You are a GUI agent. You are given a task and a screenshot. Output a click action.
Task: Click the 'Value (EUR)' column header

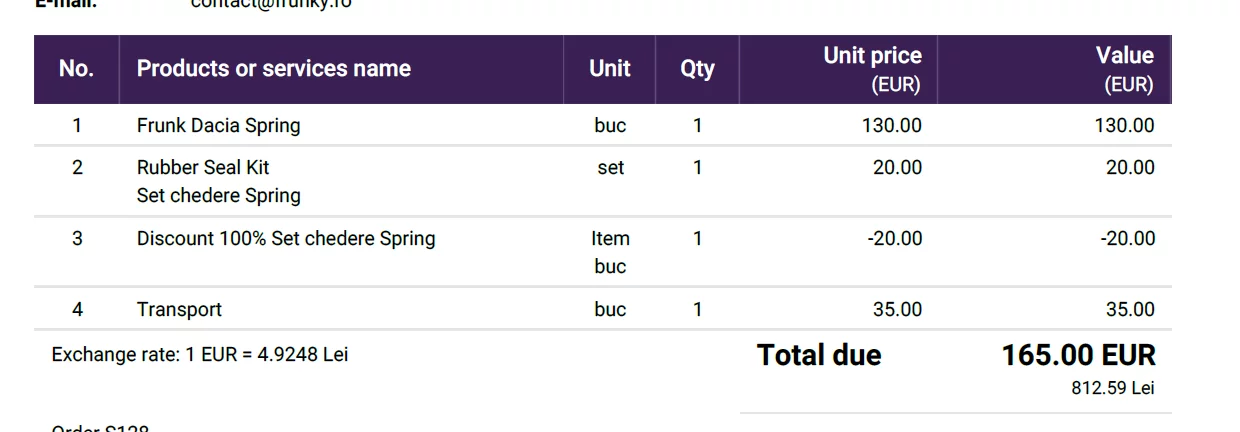point(1125,69)
